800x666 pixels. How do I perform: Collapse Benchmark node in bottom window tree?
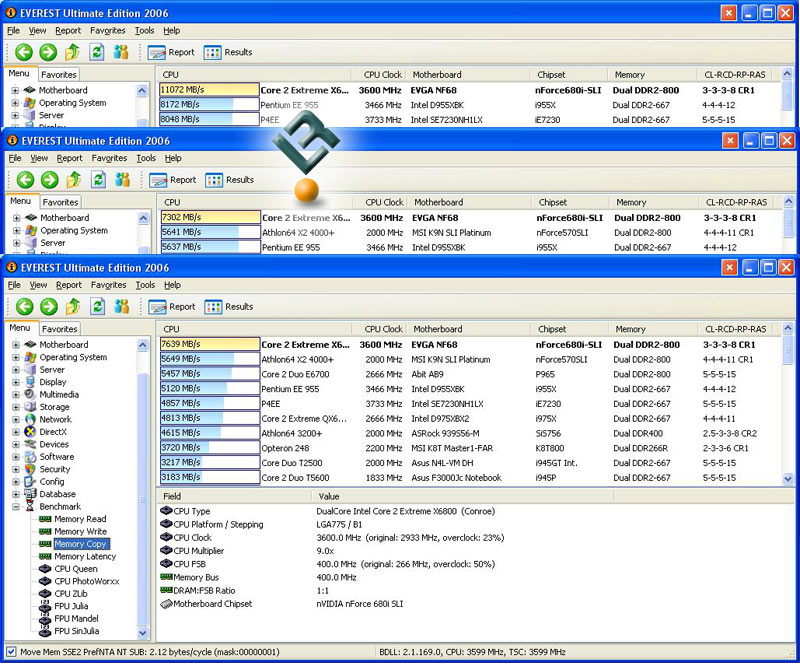pyautogui.click(x=16, y=507)
